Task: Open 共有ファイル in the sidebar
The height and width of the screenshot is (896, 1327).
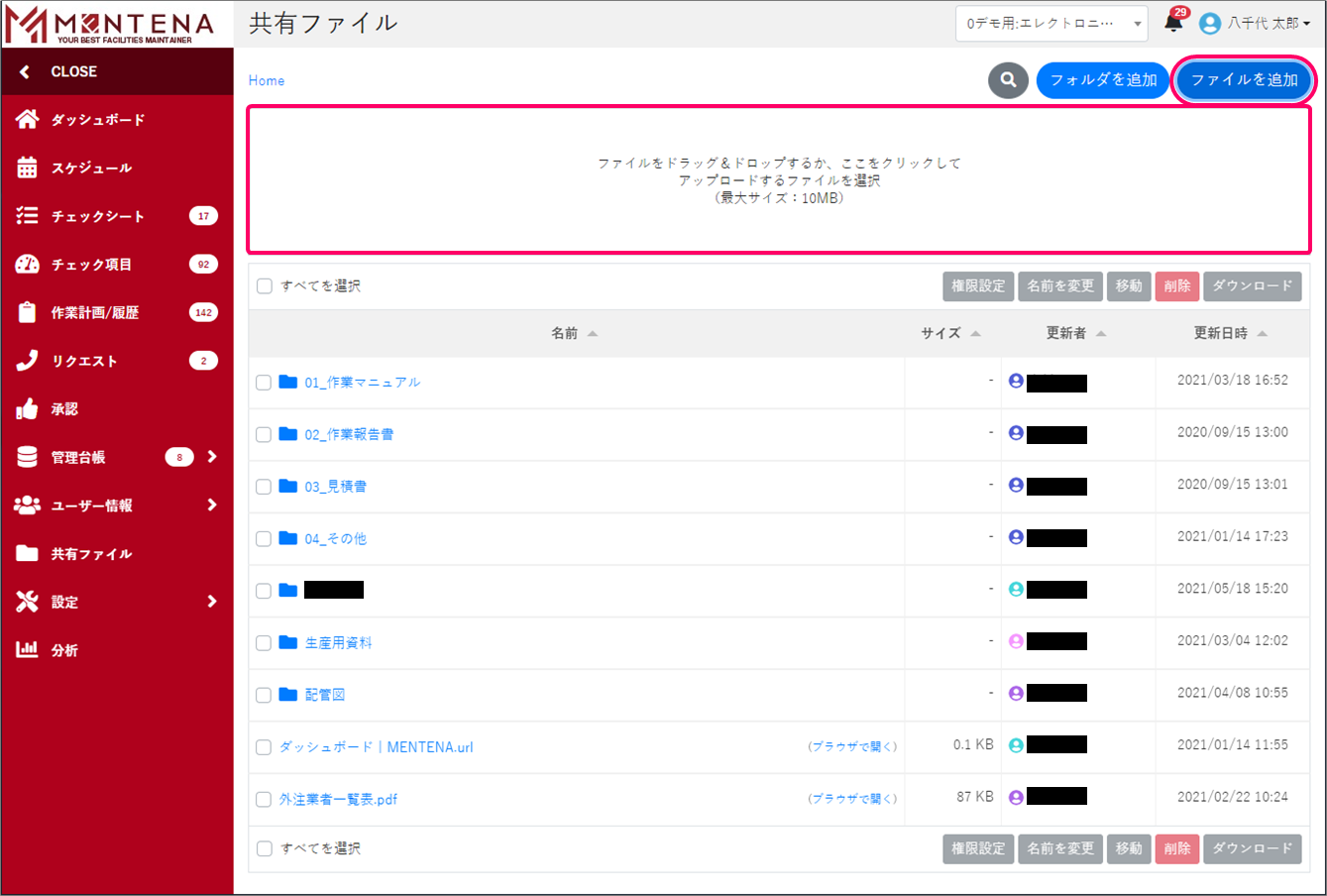Action: 91,554
